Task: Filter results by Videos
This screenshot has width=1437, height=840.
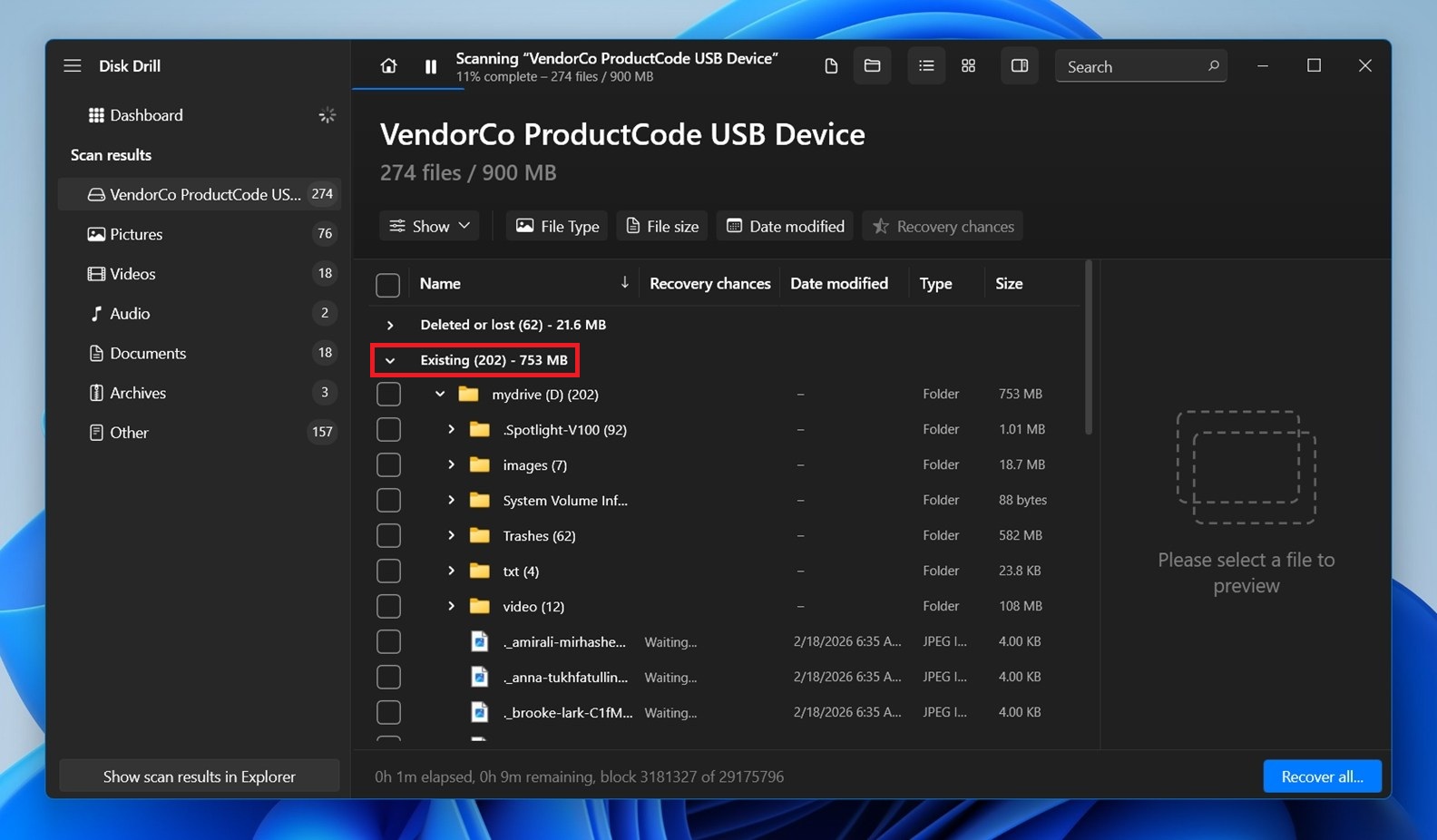Action: [x=200, y=274]
